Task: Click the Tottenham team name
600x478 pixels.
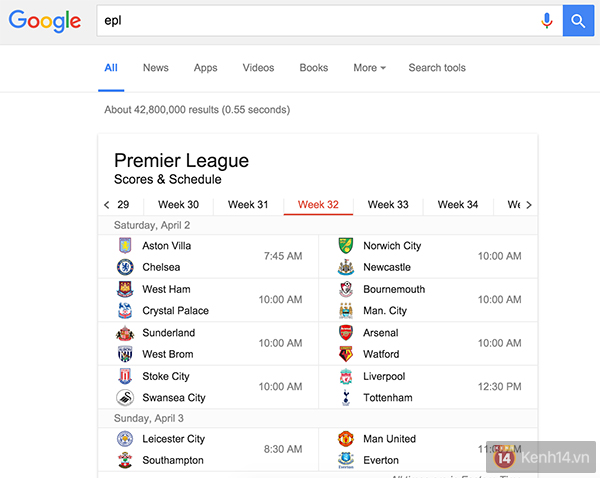Action: (388, 398)
